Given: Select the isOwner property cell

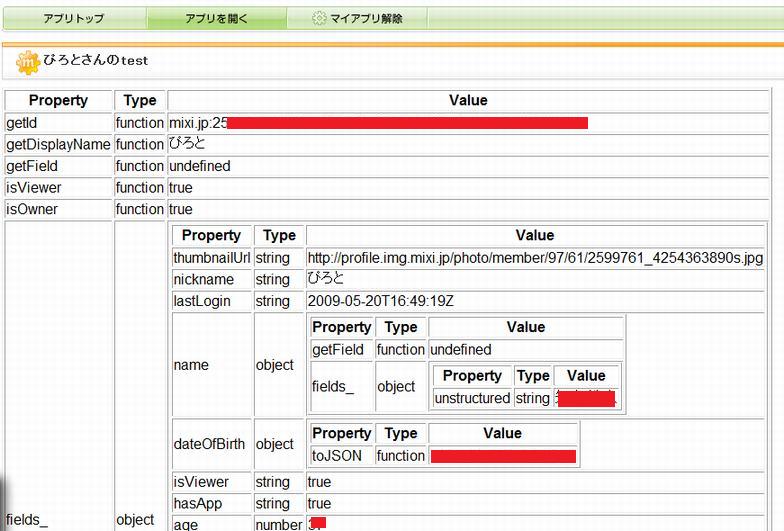Looking at the screenshot, I should [58, 209].
